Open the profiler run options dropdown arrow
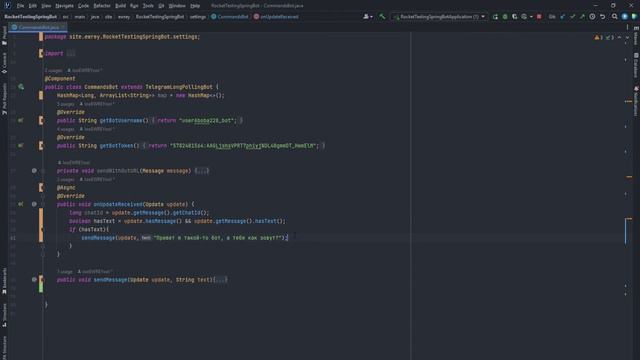 point(531,17)
